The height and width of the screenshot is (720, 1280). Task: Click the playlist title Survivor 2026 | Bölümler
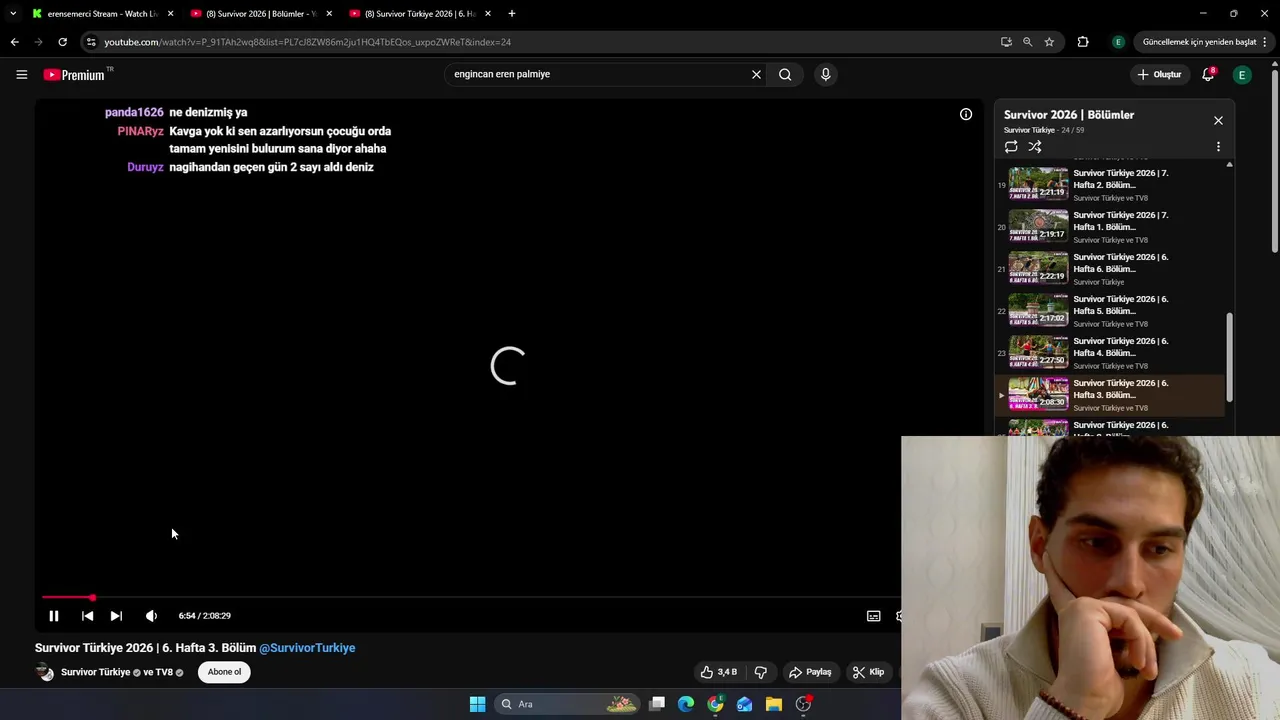1069,115
